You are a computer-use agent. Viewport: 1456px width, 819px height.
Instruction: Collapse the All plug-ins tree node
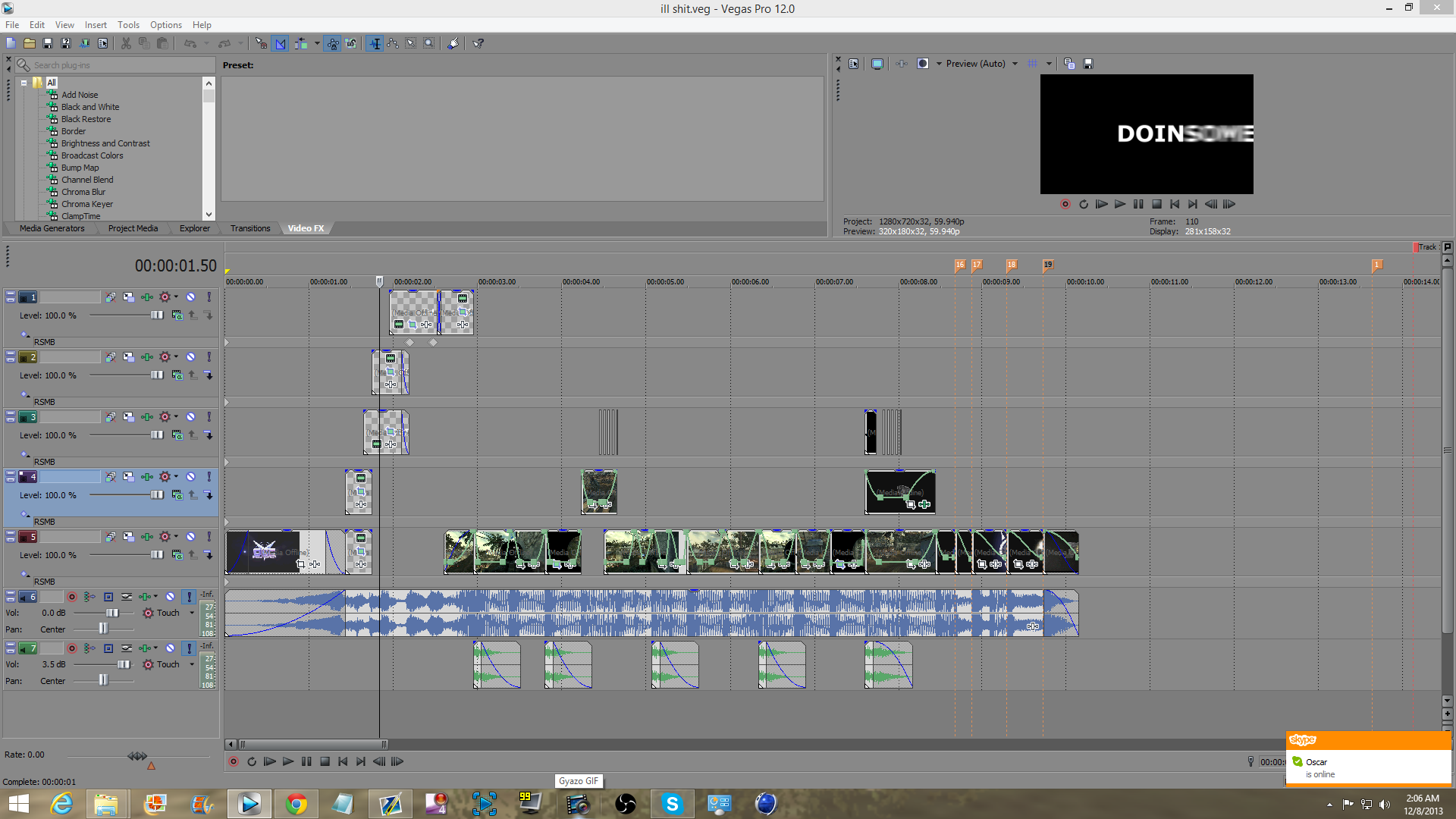click(24, 83)
